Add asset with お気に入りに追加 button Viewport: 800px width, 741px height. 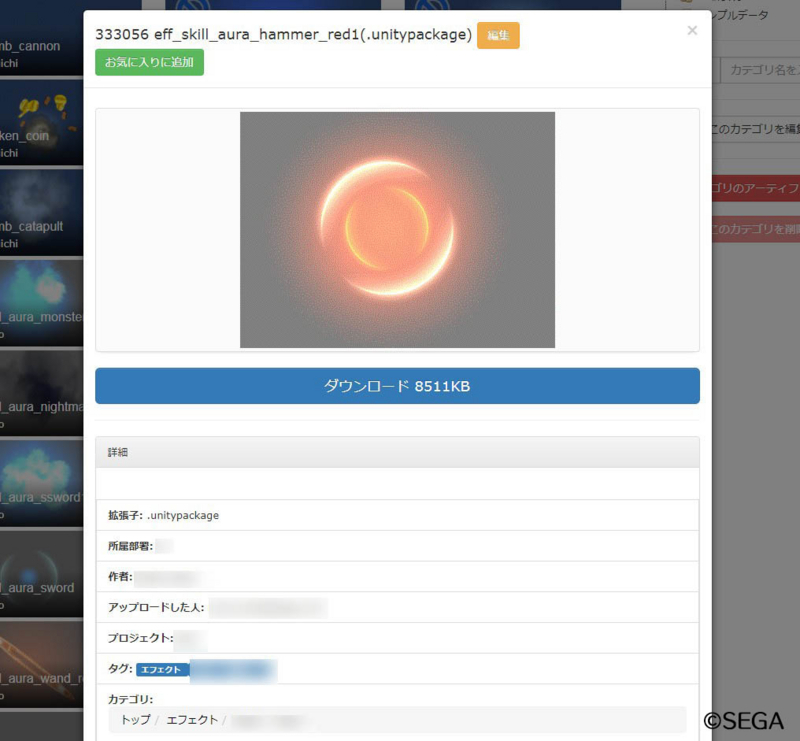pos(149,62)
